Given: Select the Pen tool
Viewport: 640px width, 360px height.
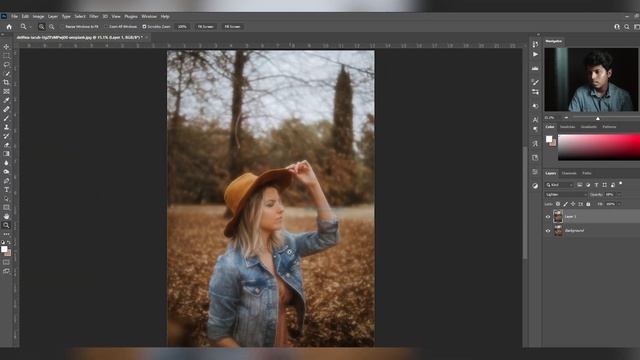Looking at the screenshot, I should tap(6, 181).
